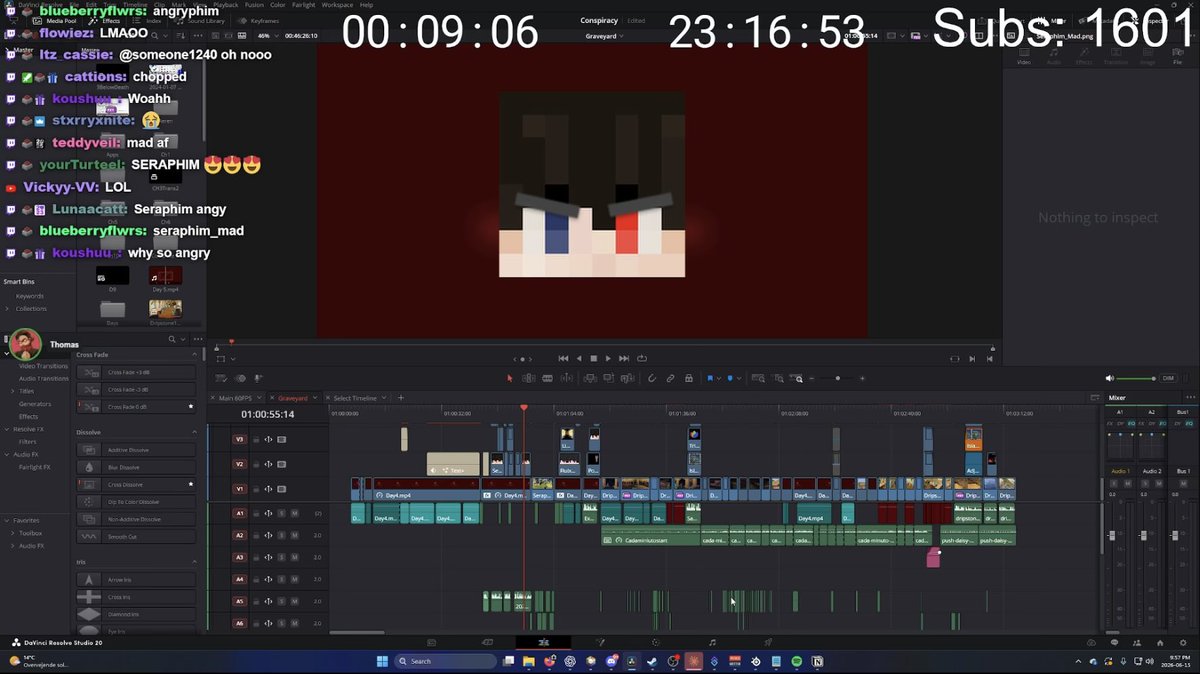Click the mixer speaker mute icon
The image size is (1200, 674).
[x=1110, y=378]
